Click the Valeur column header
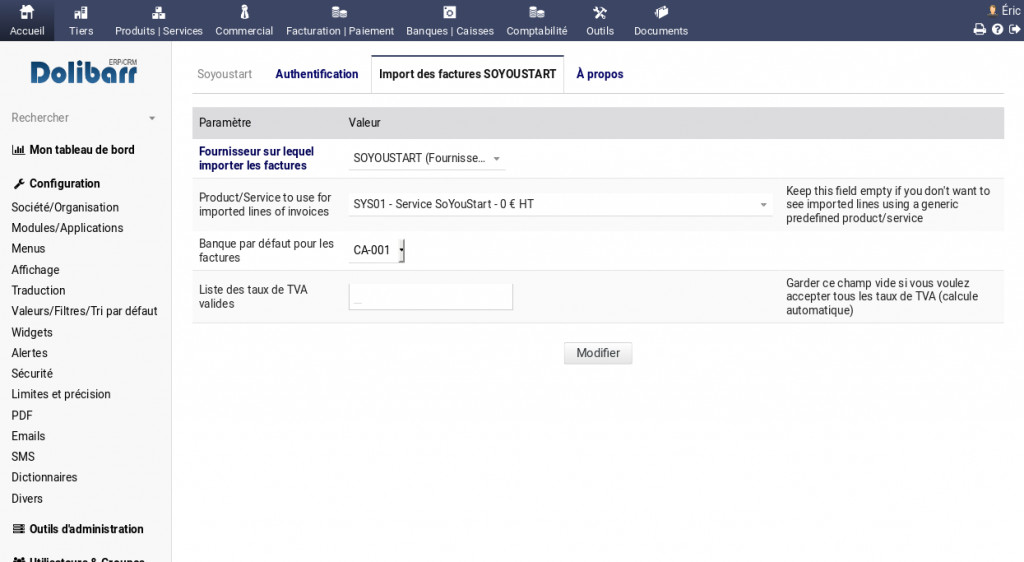The width and height of the screenshot is (1024, 562). [x=364, y=123]
